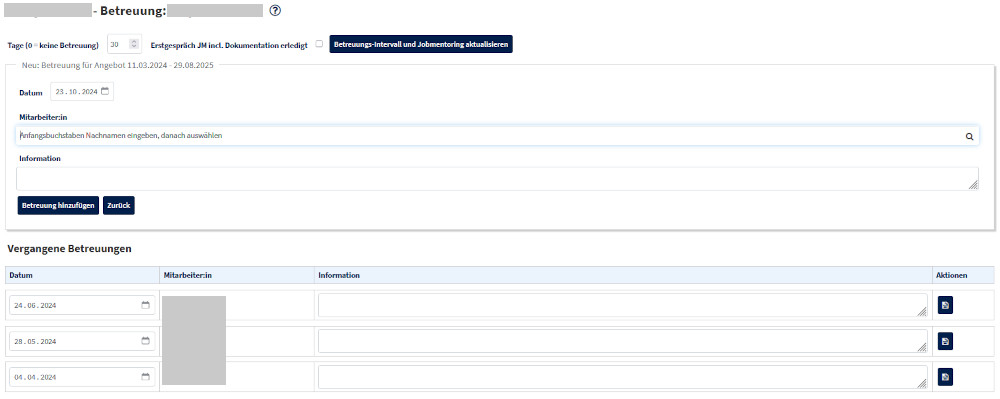Open the help question mark icon

pos(276,11)
